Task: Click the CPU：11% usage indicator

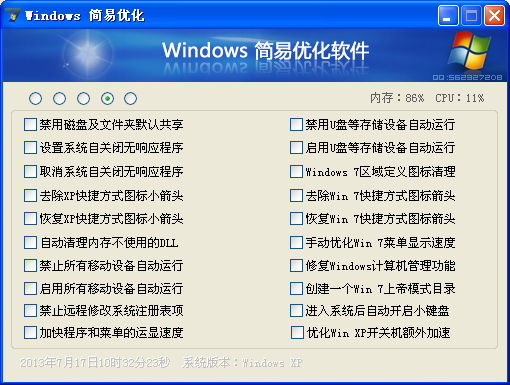Action: [x=459, y=98]
